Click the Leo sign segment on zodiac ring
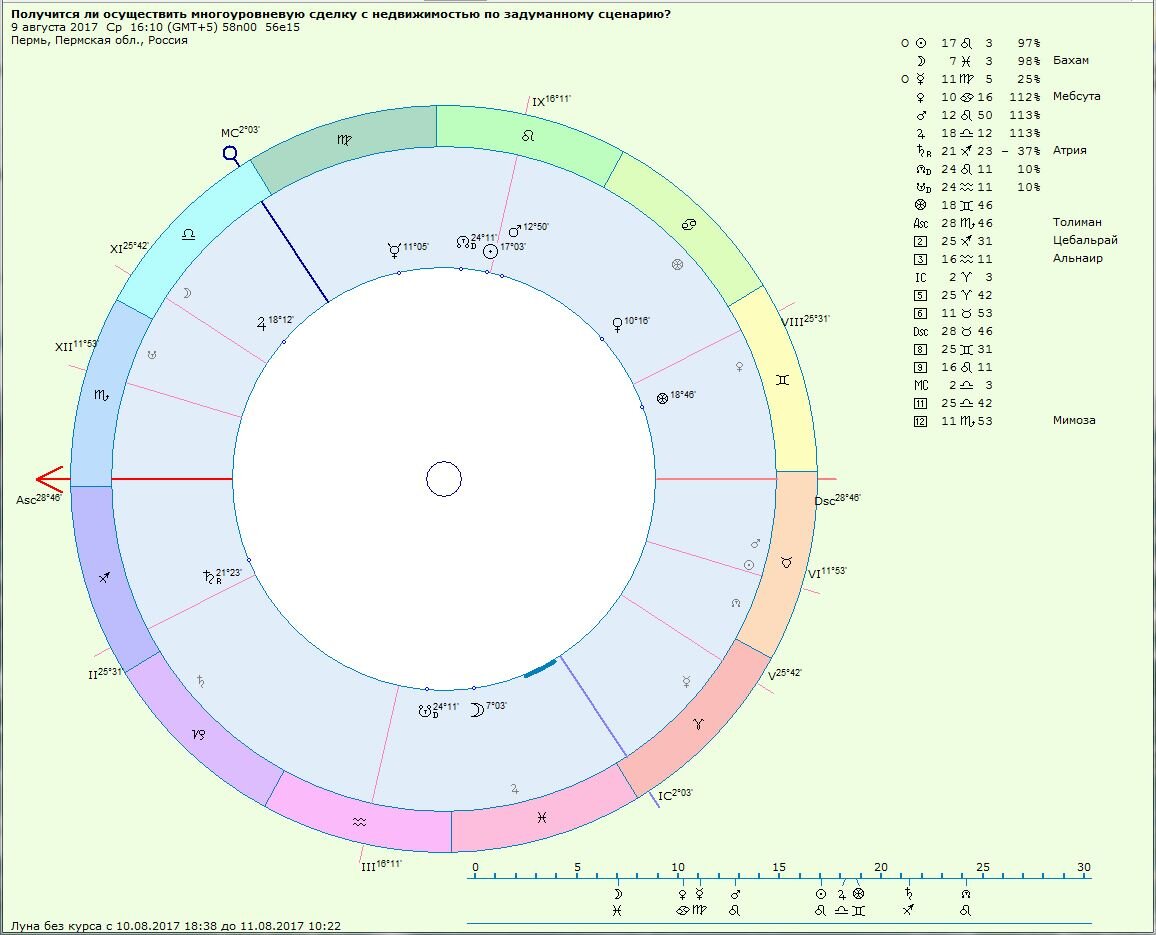 pos(527,136)
